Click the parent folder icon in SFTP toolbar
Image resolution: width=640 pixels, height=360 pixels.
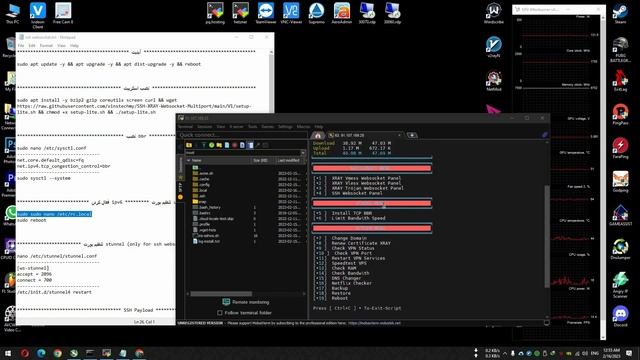point(189,145)
